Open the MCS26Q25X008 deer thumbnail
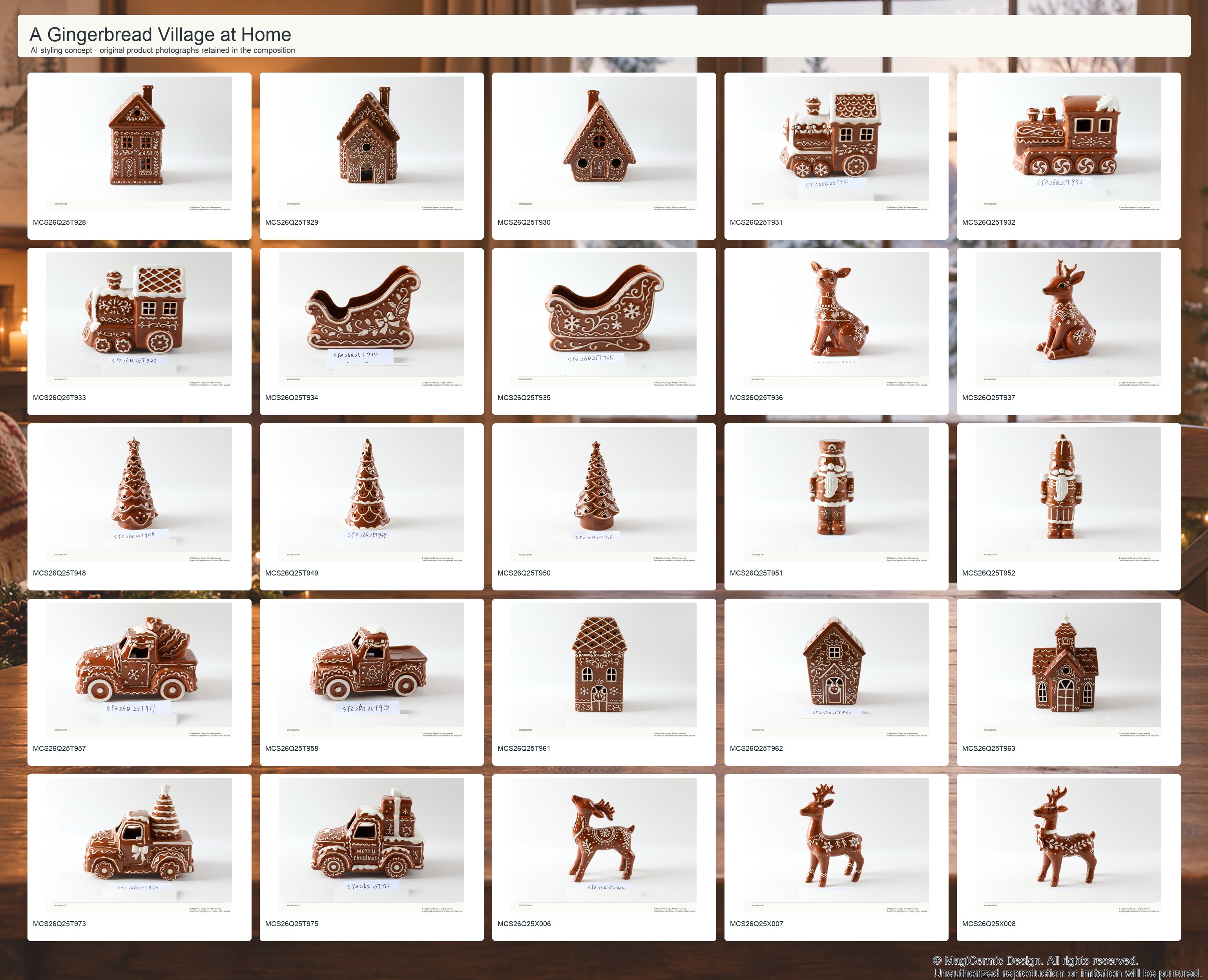The height and width of the screenshot is (980, 1208). [x=1069, y=846]
